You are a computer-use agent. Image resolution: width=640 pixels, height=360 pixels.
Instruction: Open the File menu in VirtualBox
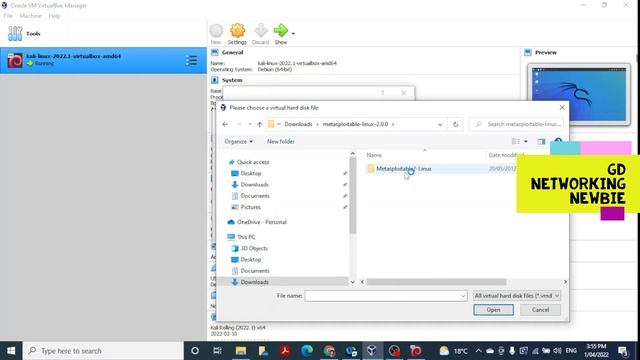click(x=8, y=16)
